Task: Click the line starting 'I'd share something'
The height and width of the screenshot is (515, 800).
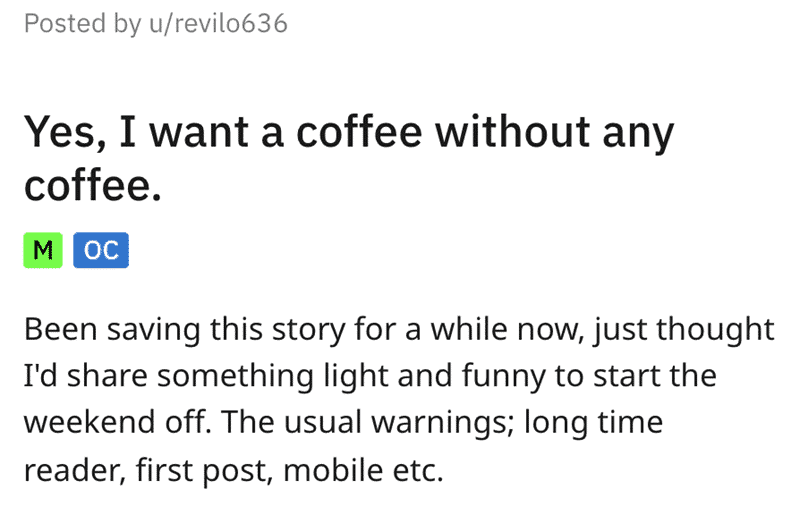Action: [x=370, y=376]
